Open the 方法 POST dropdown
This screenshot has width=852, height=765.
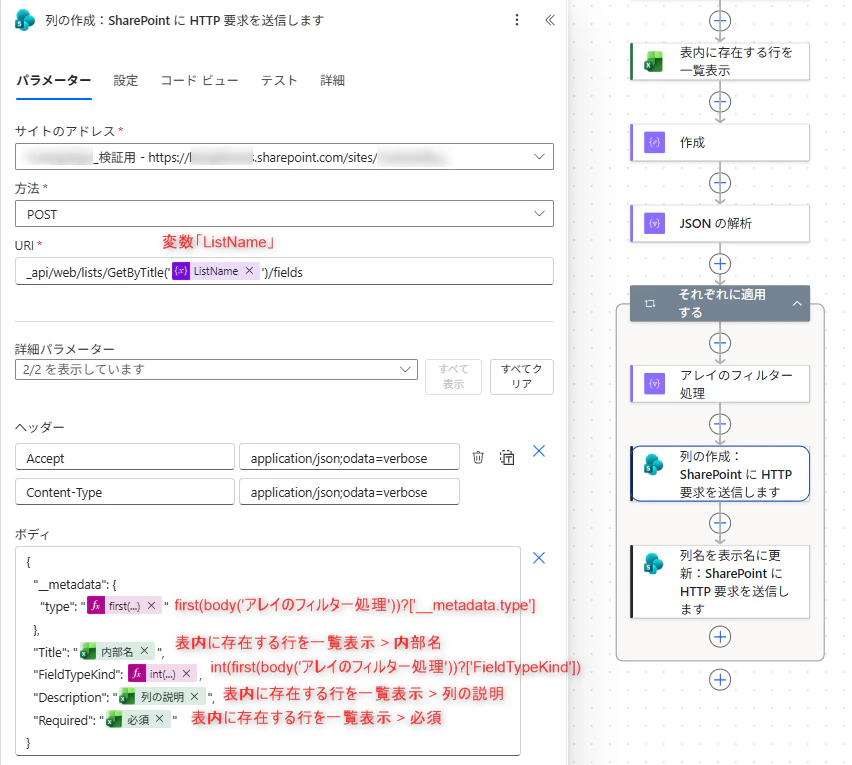pyautogui.click(x=284, y=214)
